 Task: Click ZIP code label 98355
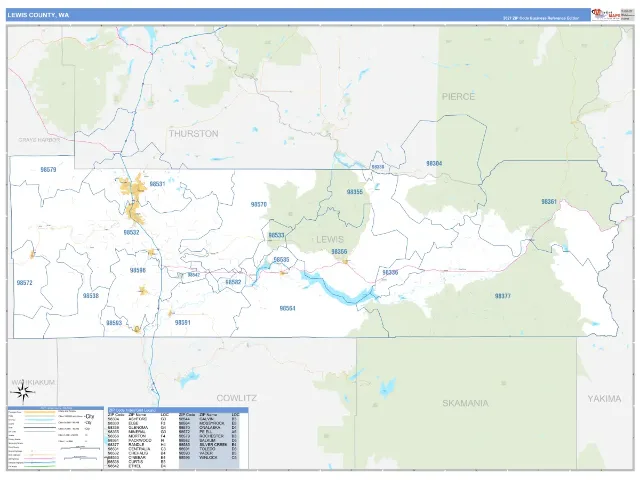(355, 192)
